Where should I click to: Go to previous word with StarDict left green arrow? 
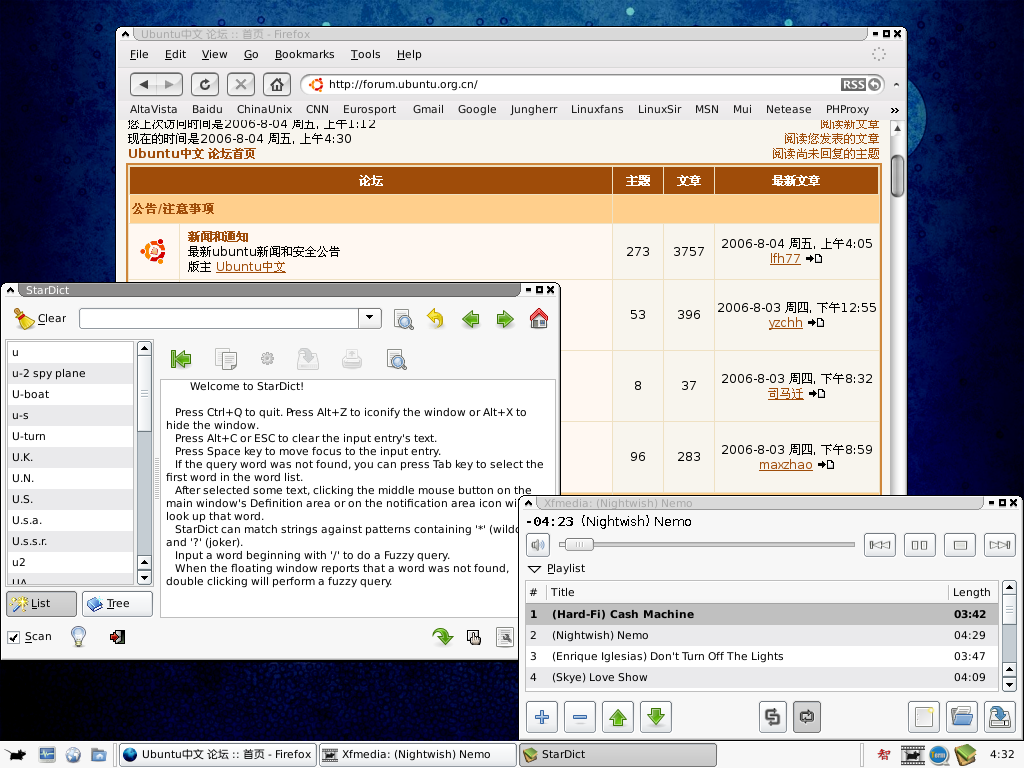[470, 319]
